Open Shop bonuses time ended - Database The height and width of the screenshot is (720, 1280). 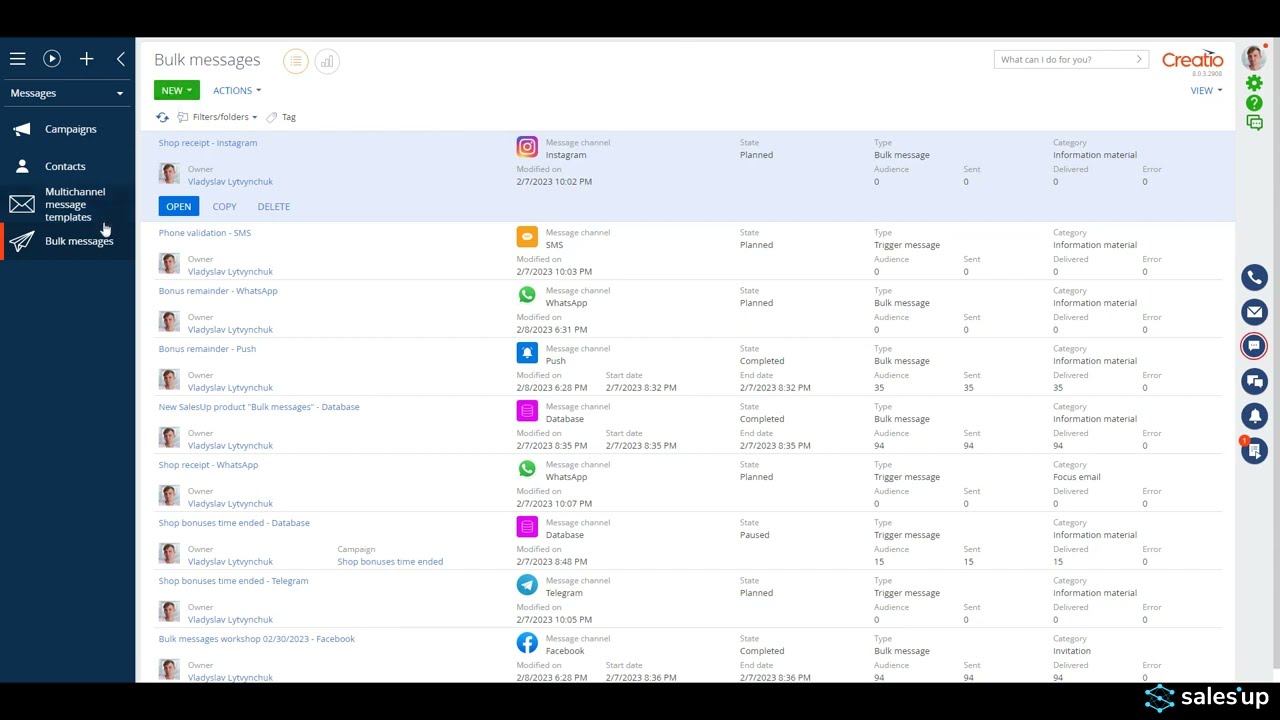tap(234, 523)
